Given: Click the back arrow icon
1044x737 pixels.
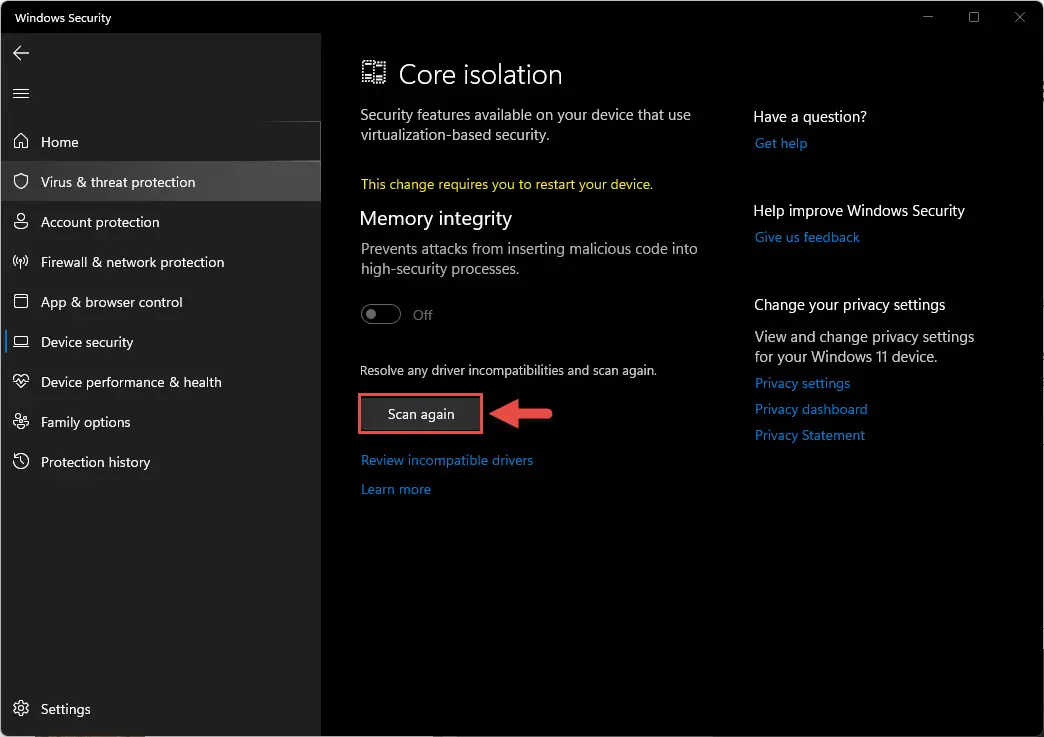Looking at the screenshot, I should (21, 53).
